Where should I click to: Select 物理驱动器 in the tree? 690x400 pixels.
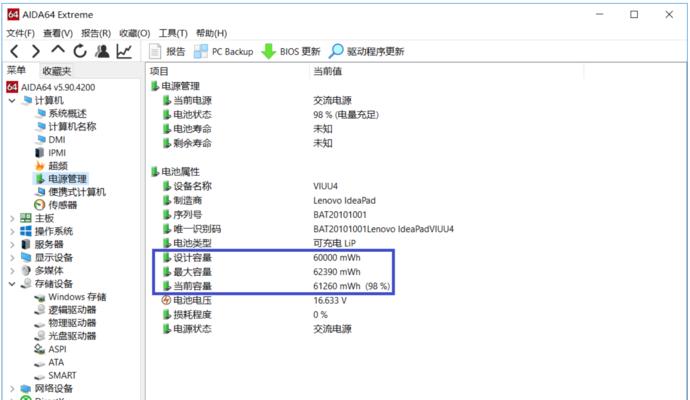[x=66, y=323]
